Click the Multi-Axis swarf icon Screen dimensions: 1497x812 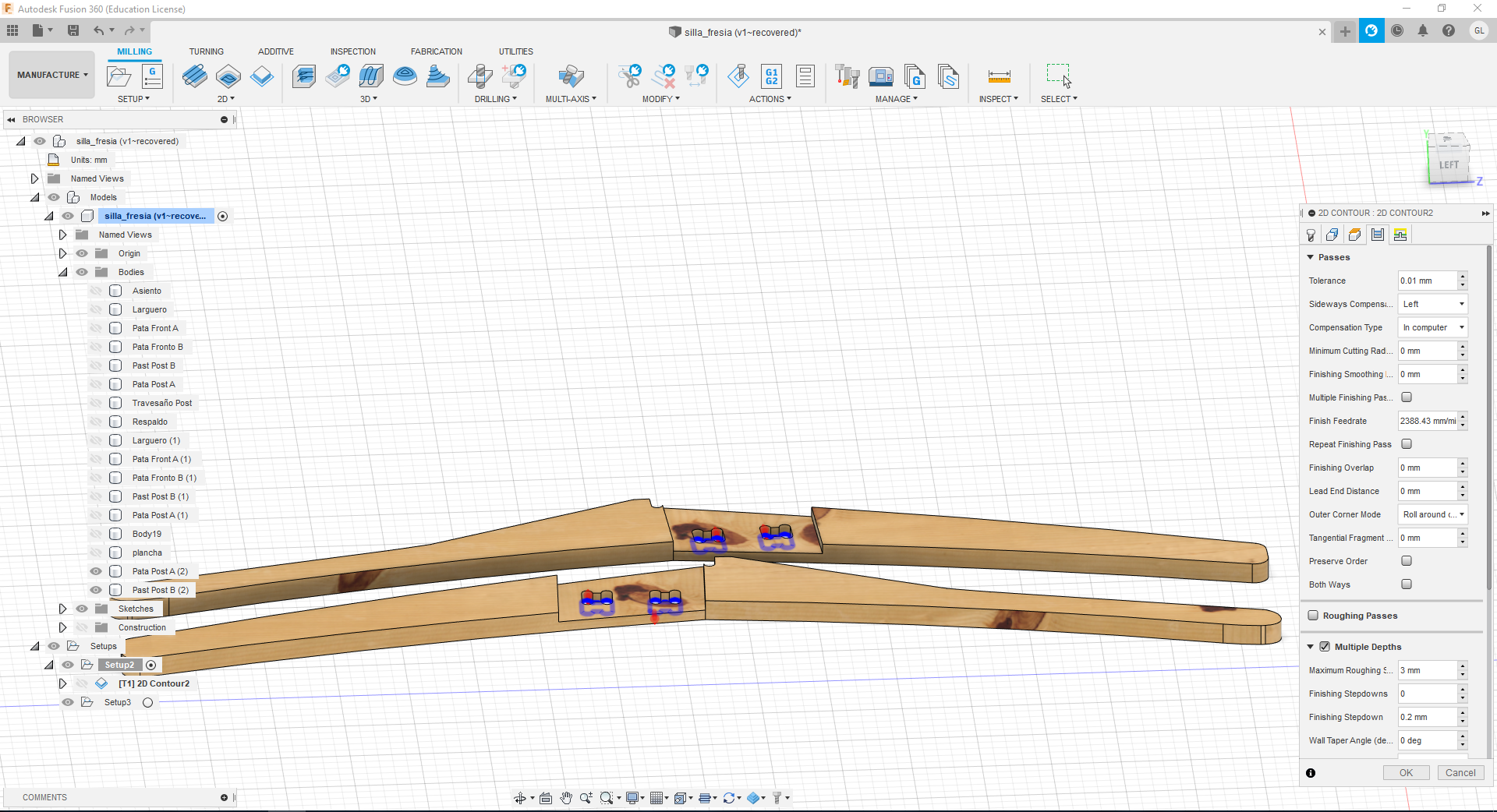coord(571,76)
